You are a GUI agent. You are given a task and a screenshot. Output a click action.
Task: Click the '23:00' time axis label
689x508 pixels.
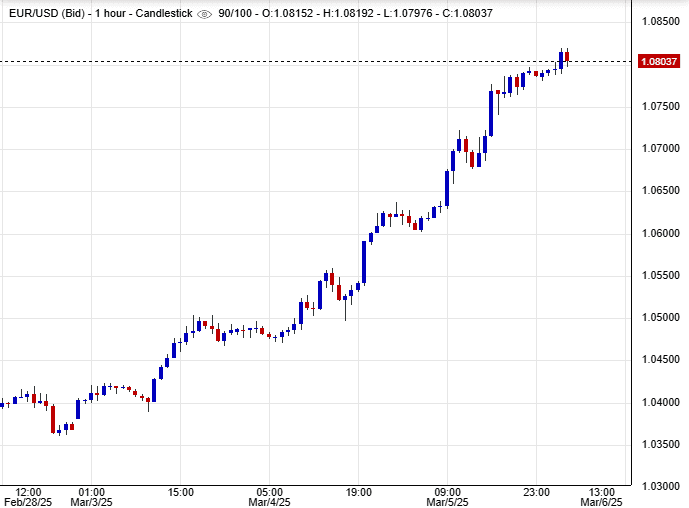(x=537, y=492)
